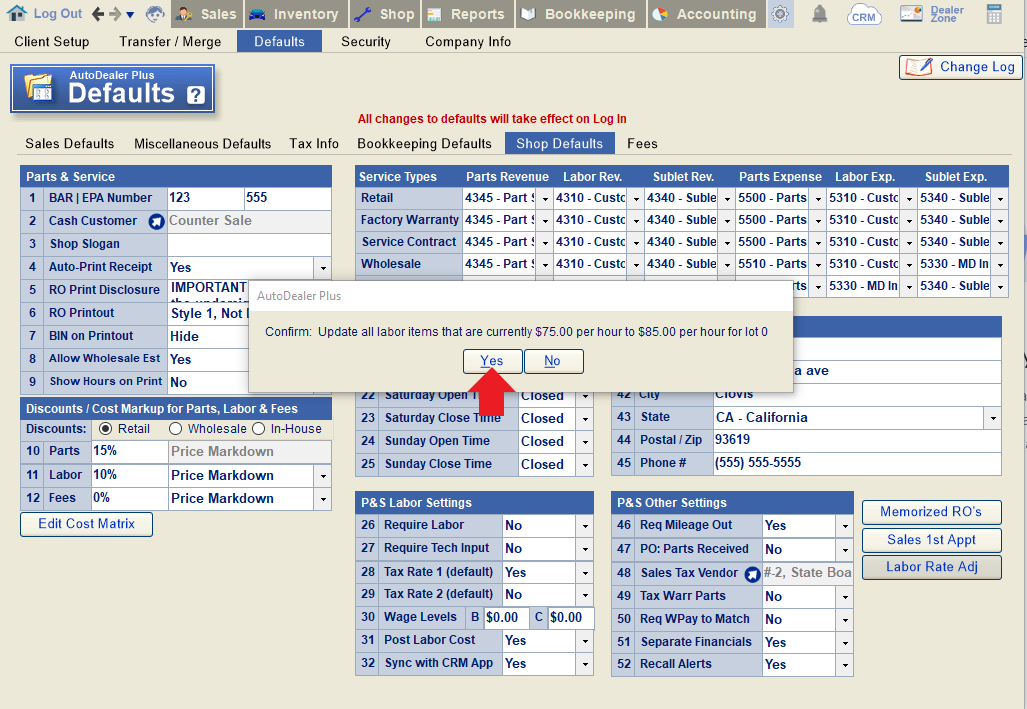Click the Phone # field
The height and width of the screenshot is (709, 1027).
pos(857,463)
